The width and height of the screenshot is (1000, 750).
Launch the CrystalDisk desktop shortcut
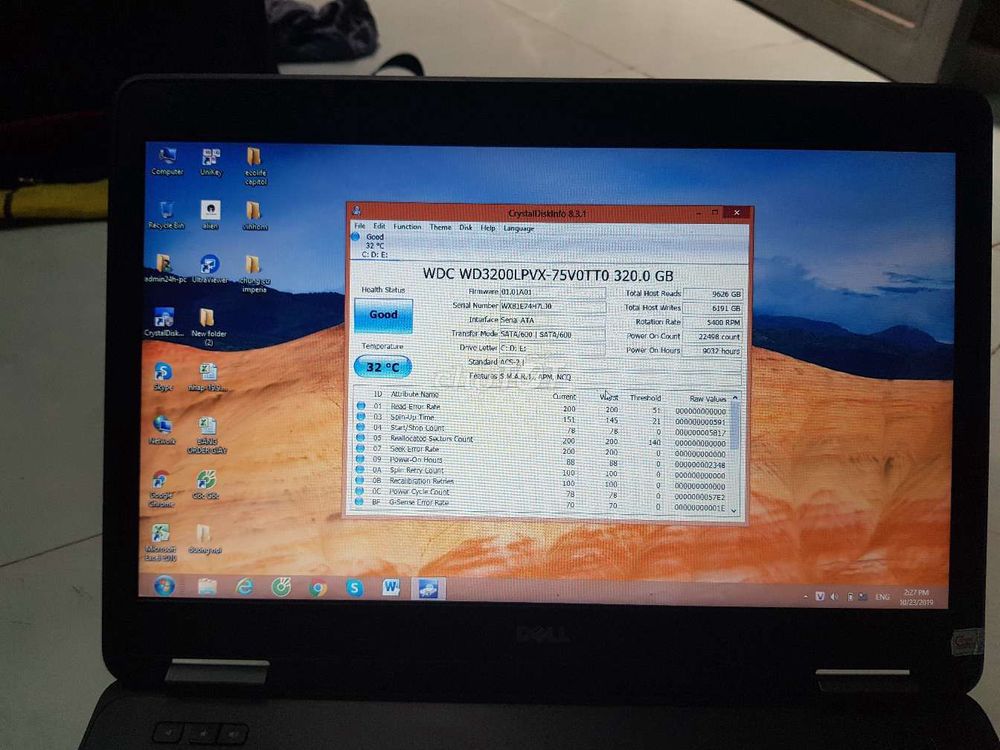click(164, 322)
